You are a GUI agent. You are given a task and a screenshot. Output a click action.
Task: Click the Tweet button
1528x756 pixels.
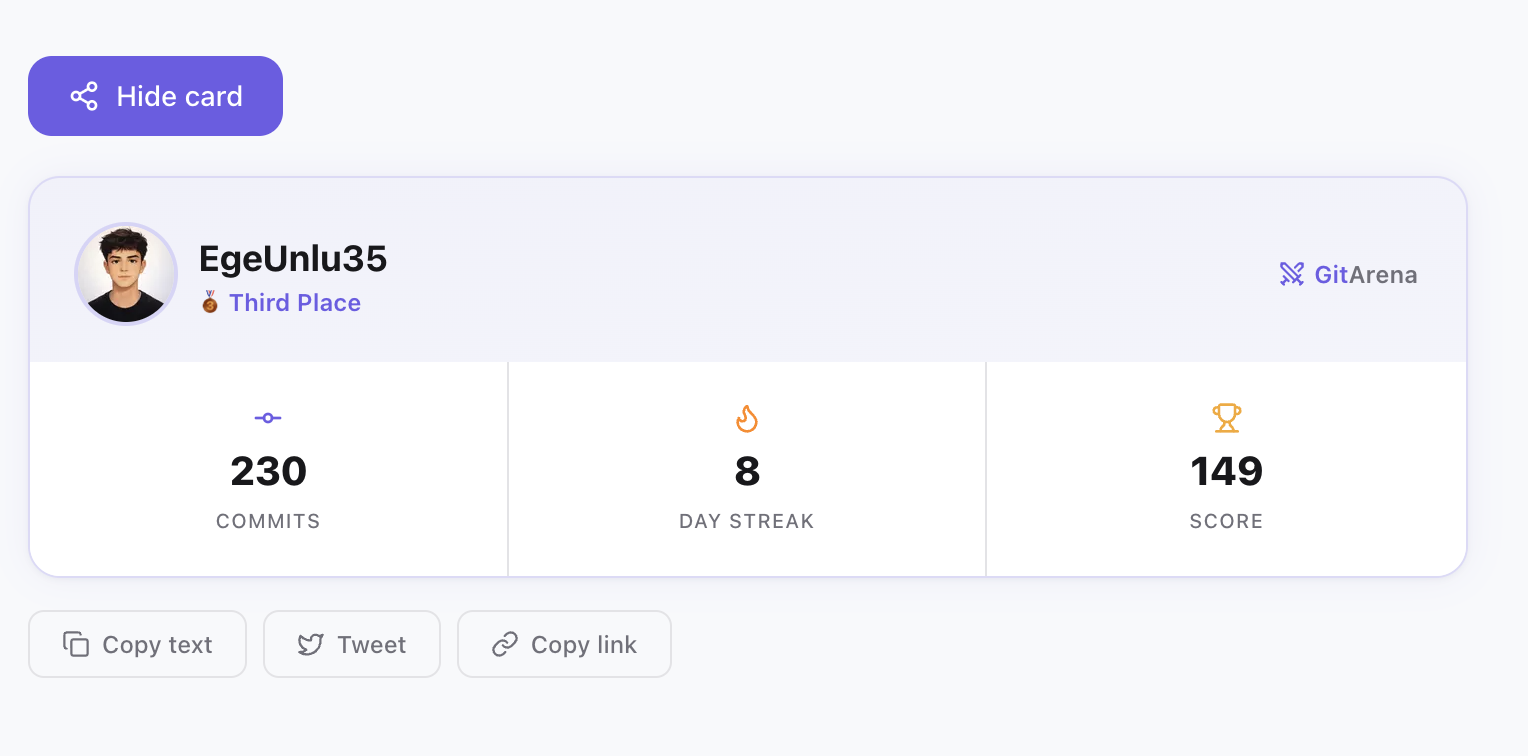352,644
